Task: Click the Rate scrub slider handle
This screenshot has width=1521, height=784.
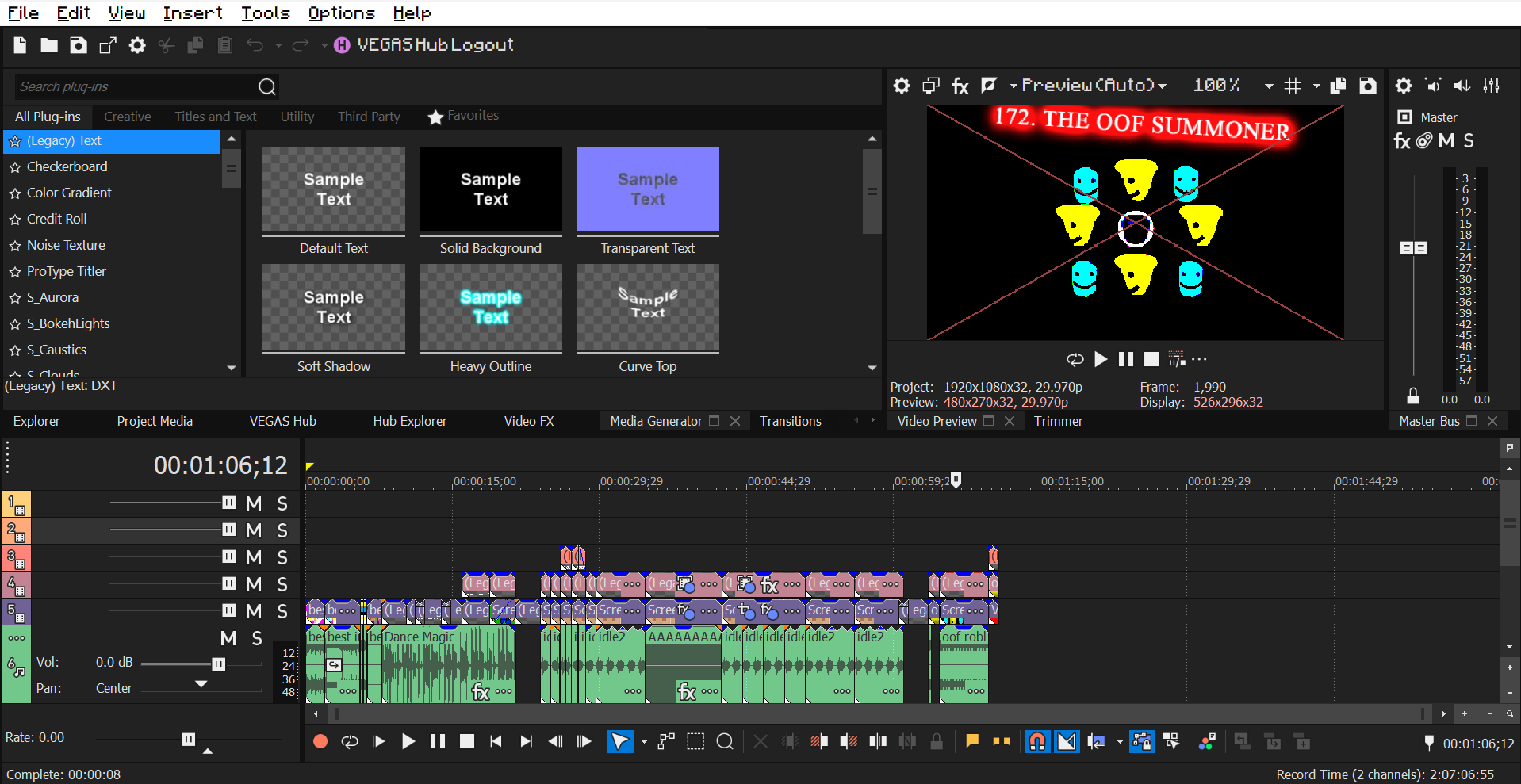Action: [189, 740]
